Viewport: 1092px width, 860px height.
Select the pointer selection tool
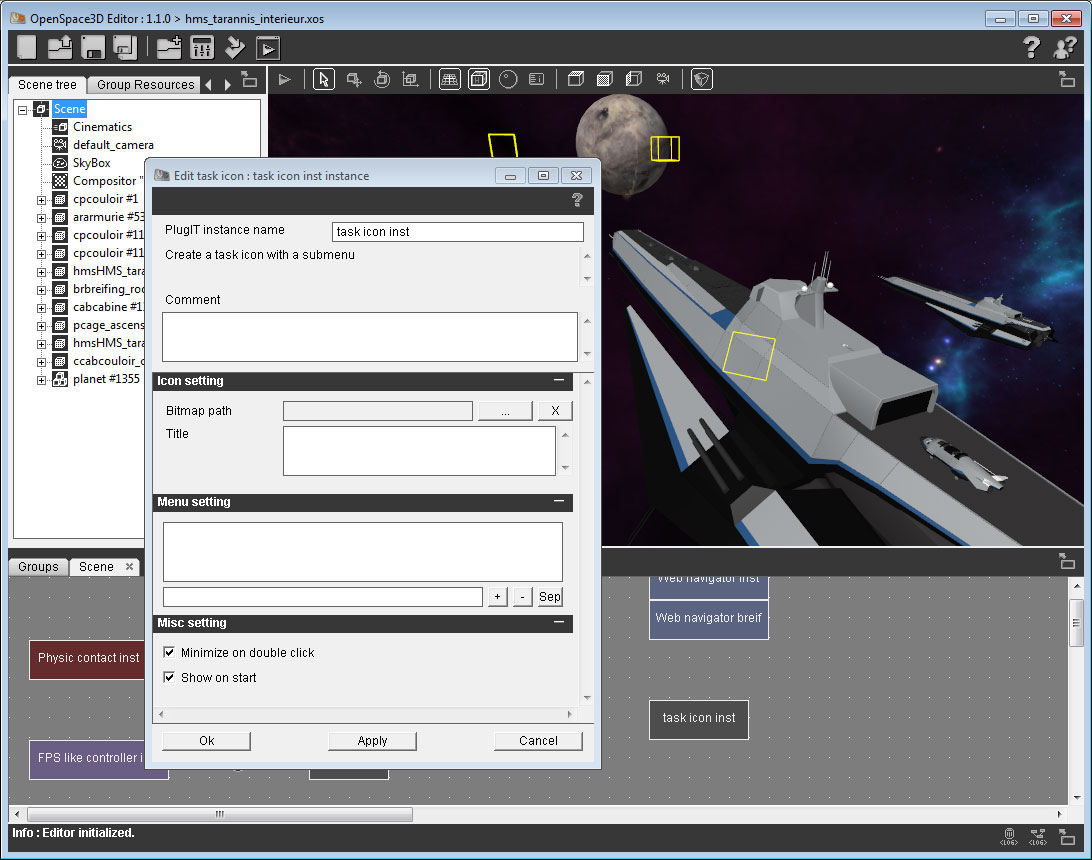[323, 80]
